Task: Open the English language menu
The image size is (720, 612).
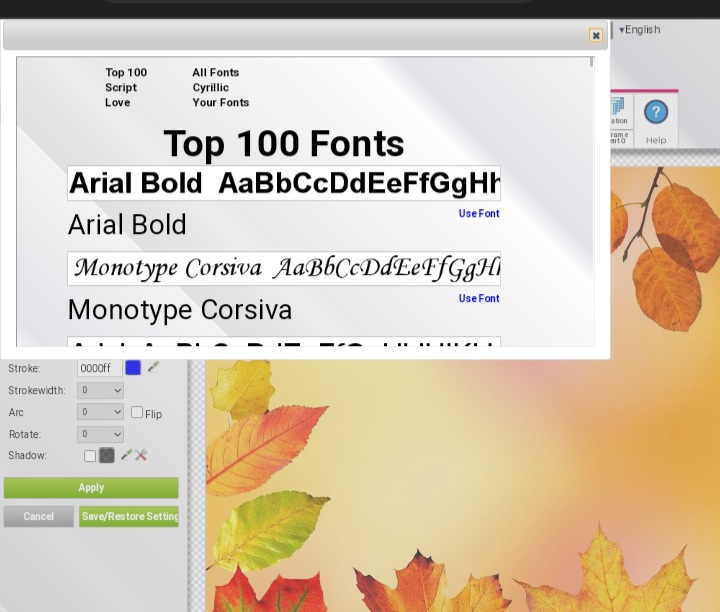Action: (640, 30)
